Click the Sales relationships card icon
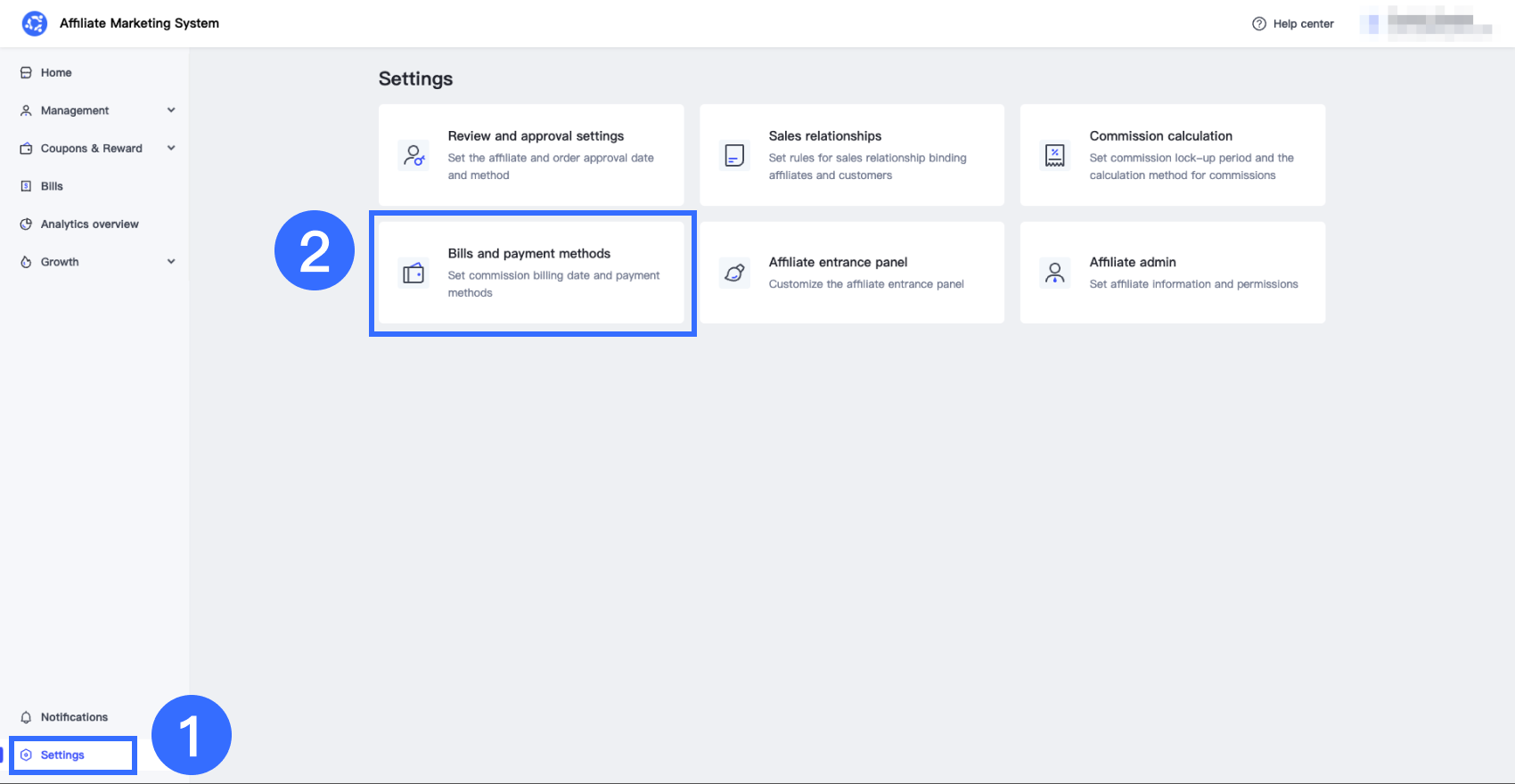Screen dimensions: 1515x784 (734, 156)
